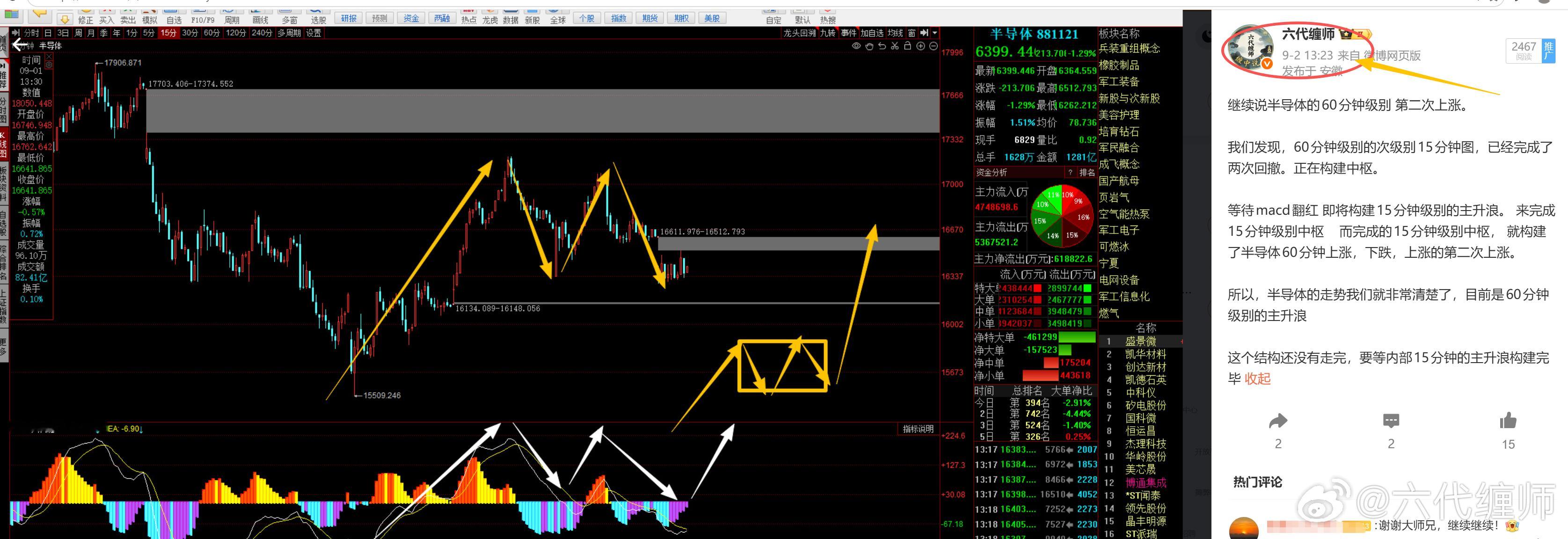This screenshot has width=1568, height=539.
Task: Collapse the post text via 收起
Action: point(1257,379)
